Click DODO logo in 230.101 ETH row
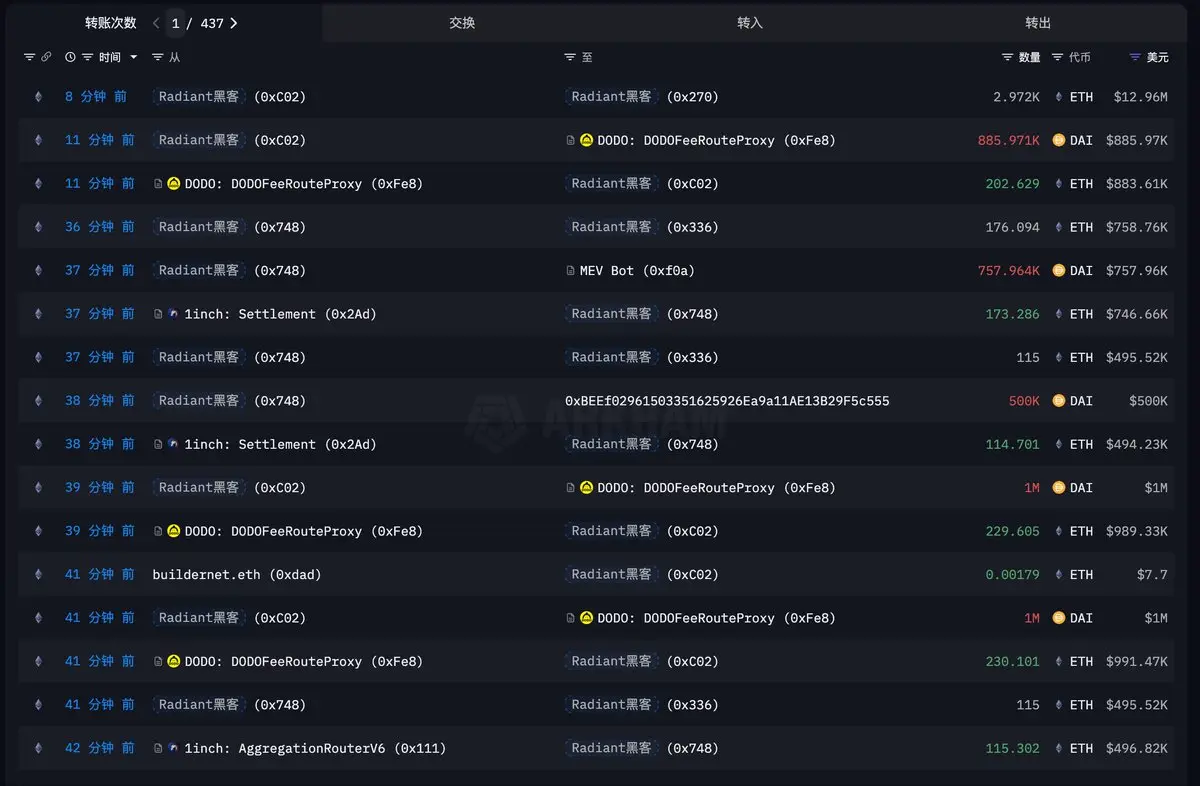The width and height of the screenshot is (1200, 786). click(174, 661)
